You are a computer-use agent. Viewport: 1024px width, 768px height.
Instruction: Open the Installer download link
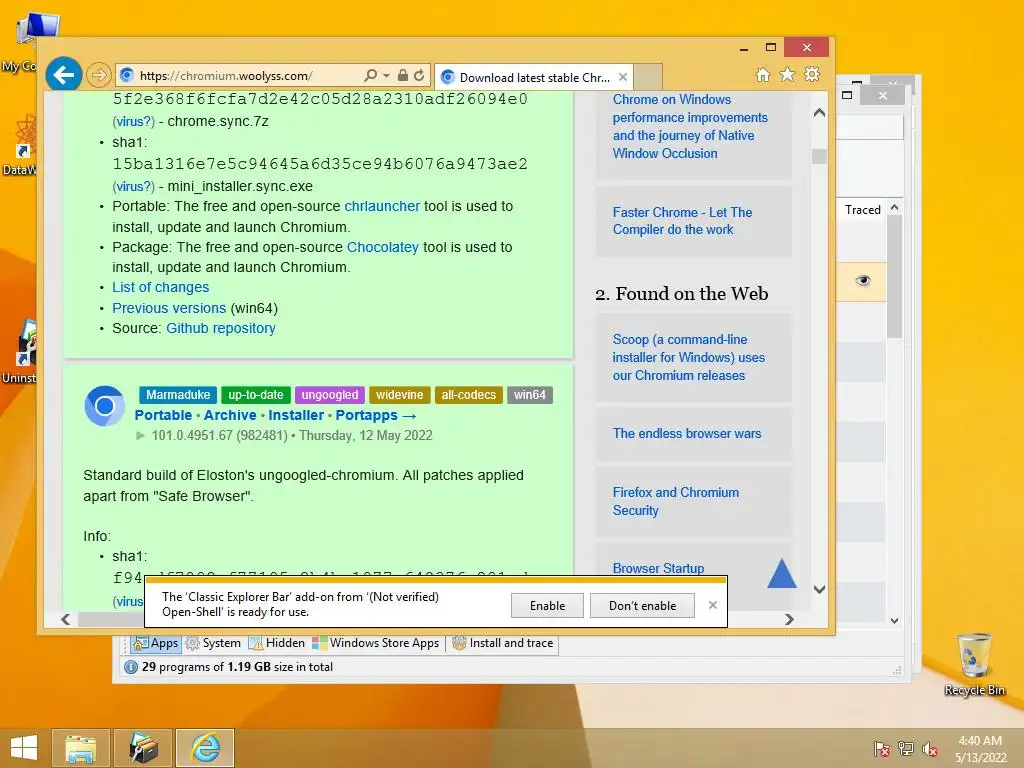pos(296,415)
